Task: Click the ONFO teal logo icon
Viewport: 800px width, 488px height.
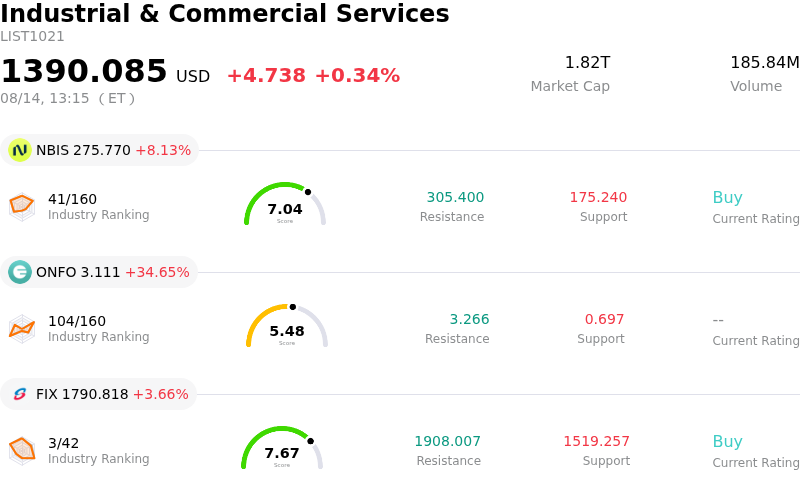Action: tap(20, 272)
